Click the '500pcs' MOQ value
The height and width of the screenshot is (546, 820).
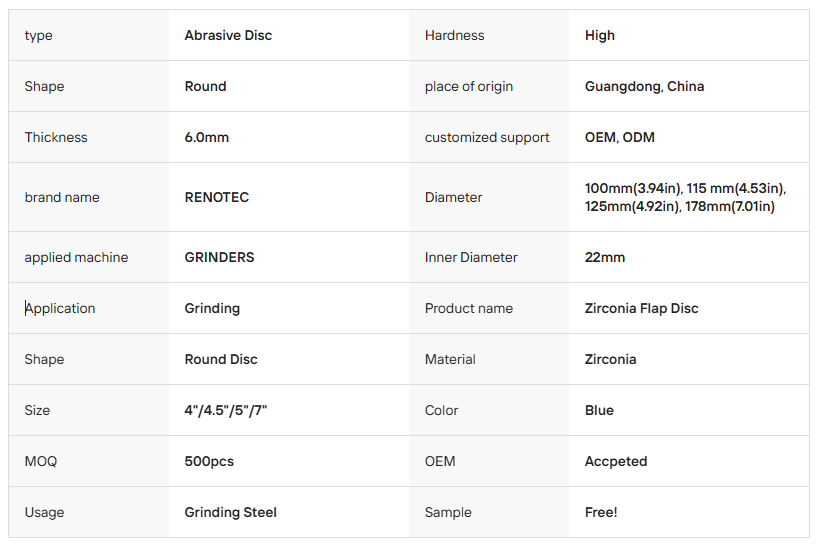pyautogui.click(x=209, y=462)
